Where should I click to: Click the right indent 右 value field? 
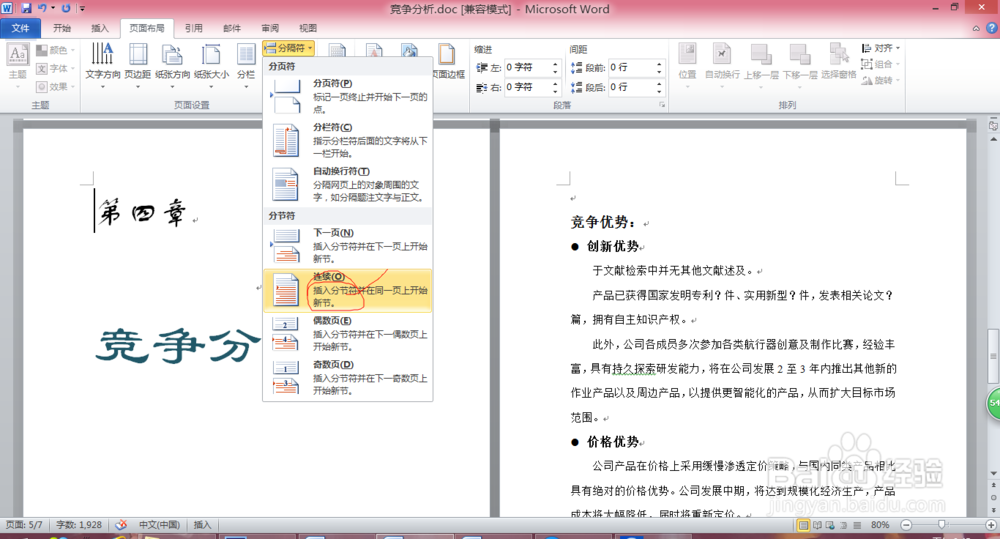527,87
